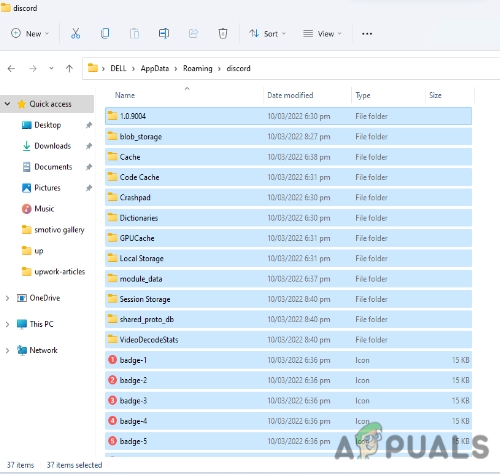Viewport: 500px width, 474px height.
Task: Open smotivo gallery folder in sidebar
Action: coord(59,230)
